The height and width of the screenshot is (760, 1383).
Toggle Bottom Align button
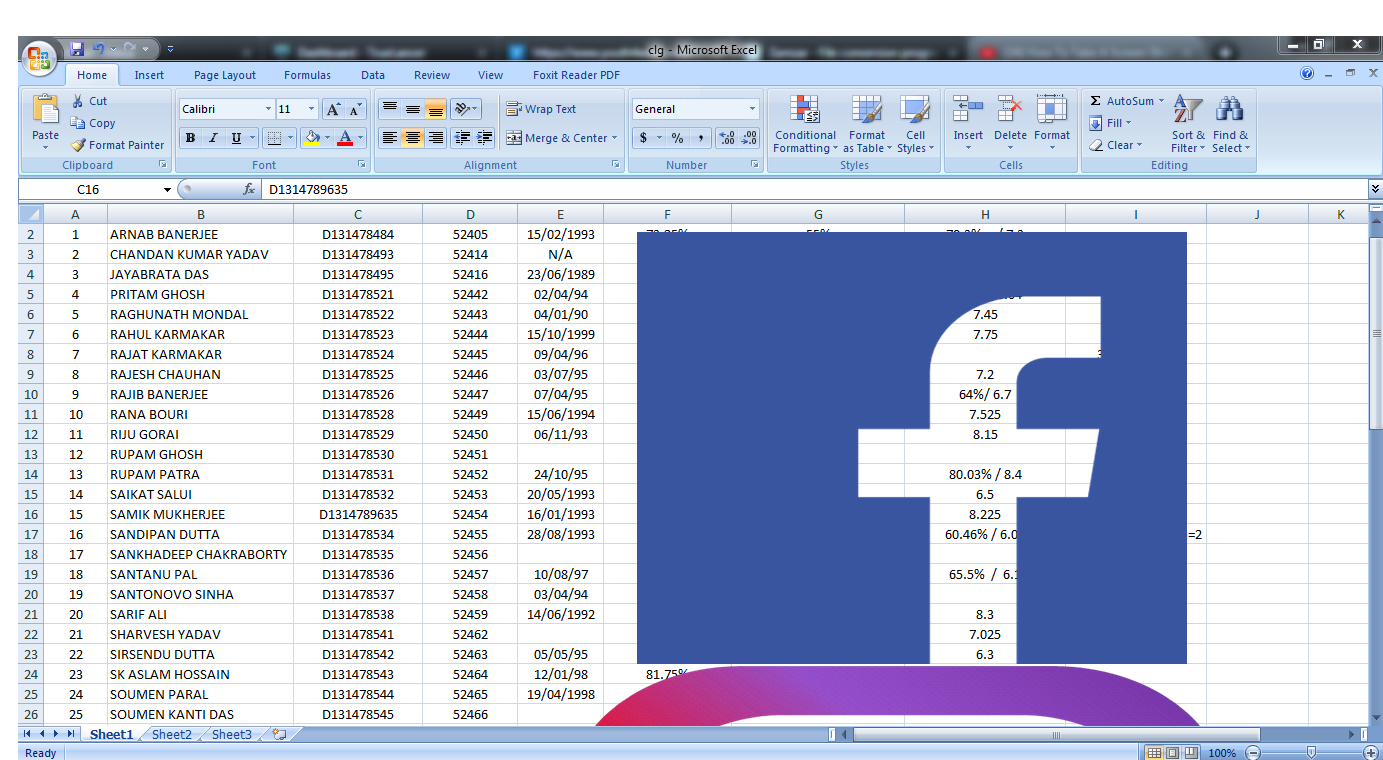pyautogui.click(x=435, y=109)
